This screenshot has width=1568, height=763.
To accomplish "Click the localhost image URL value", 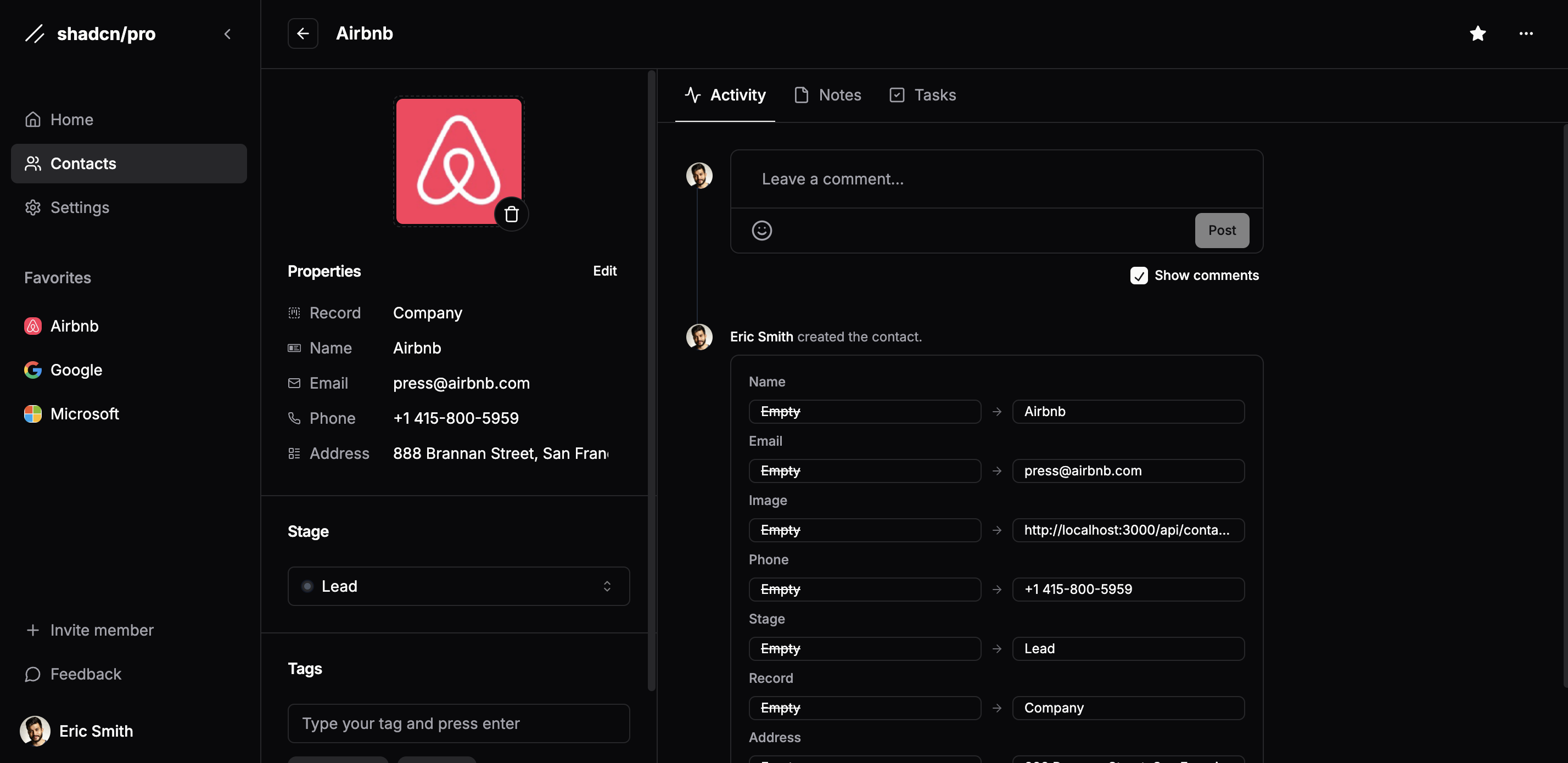I will coord(1128,530).
